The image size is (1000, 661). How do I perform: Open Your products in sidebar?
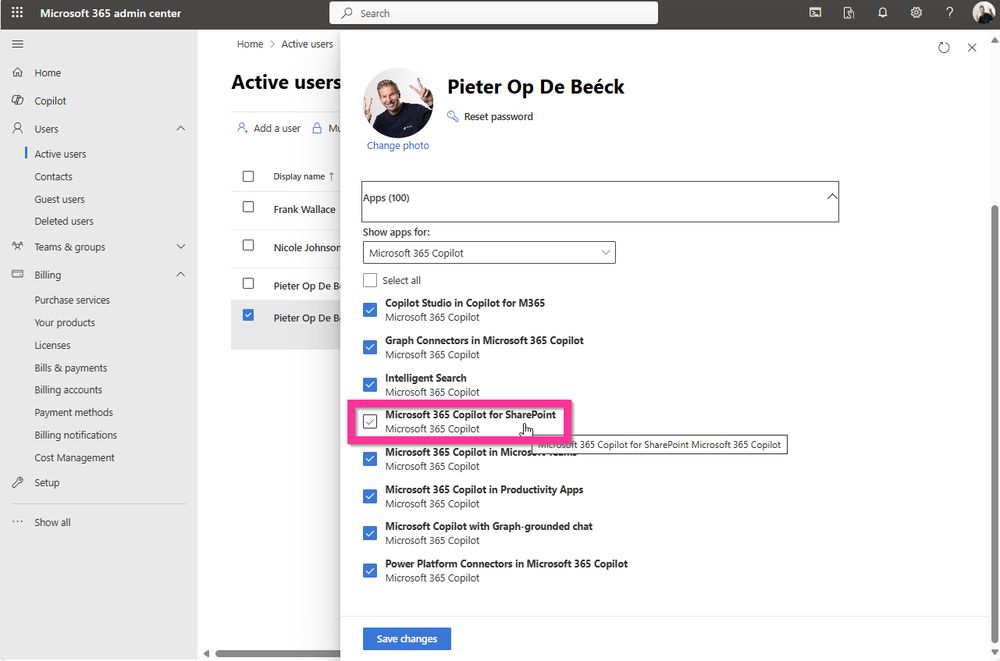(64, 323)
